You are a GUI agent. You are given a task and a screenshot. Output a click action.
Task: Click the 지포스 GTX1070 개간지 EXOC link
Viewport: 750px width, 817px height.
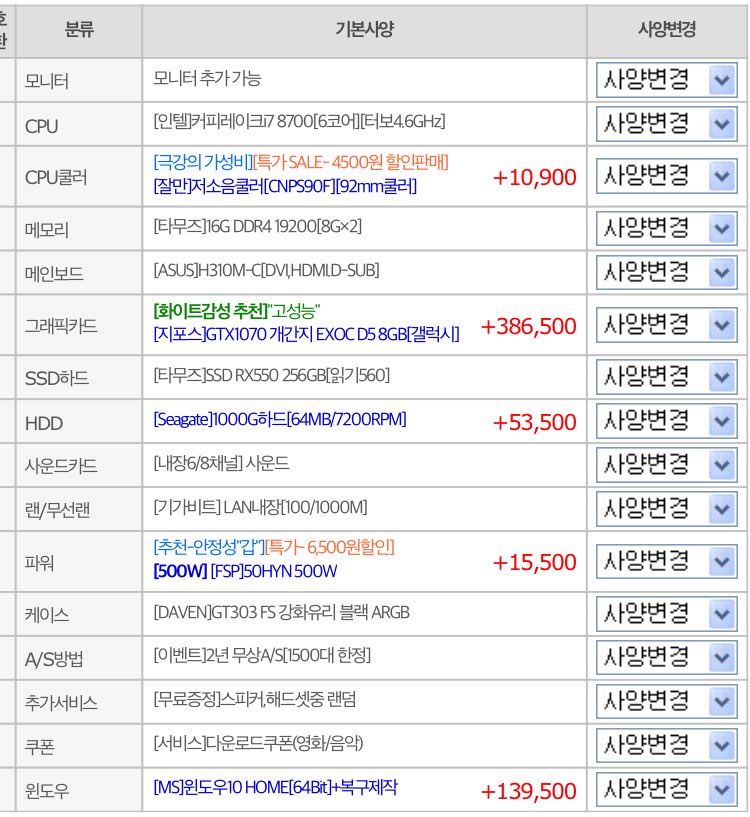pyautogui.click(x=306, y=334)
